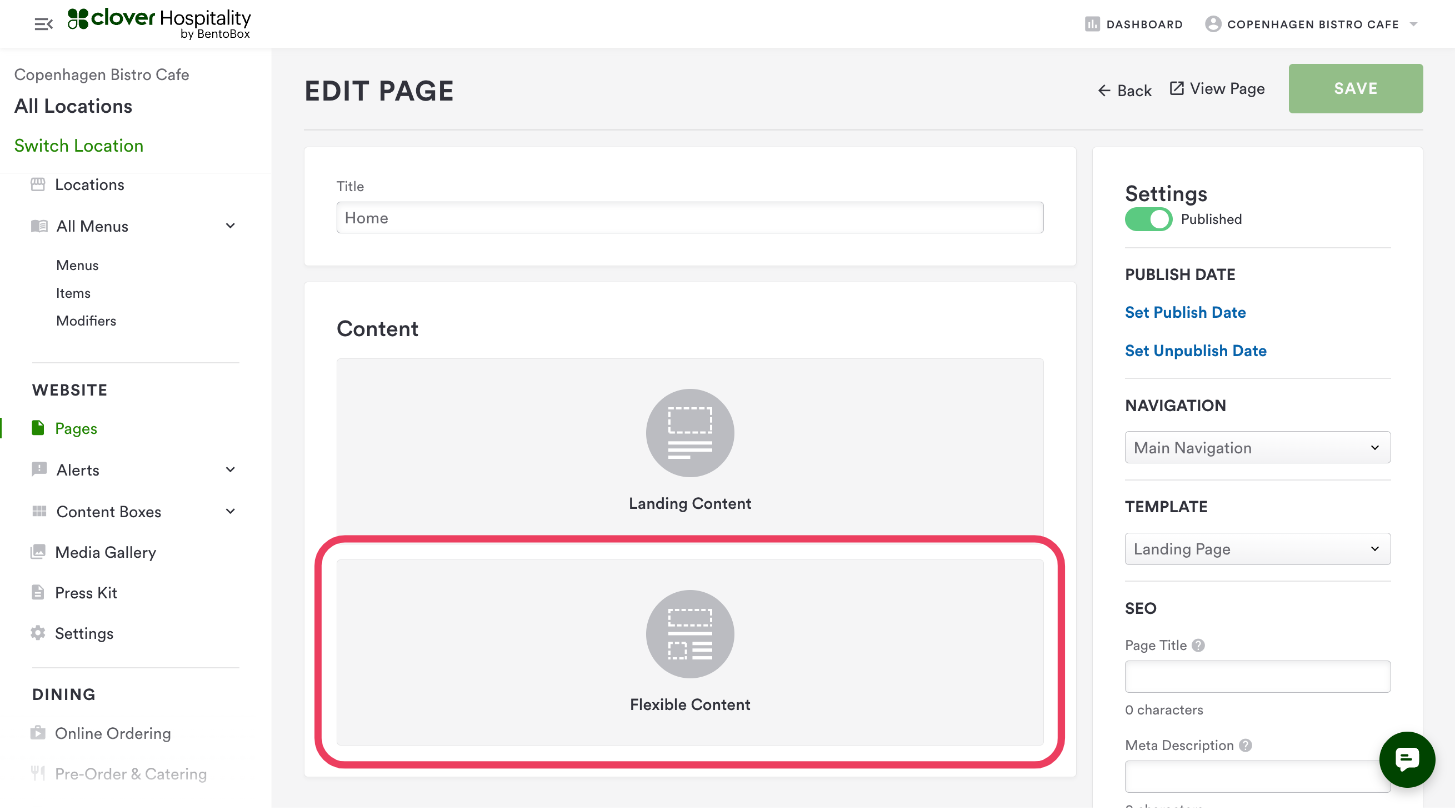Click the Switch Location link
The height and width of the screenshot is (808, 1455).
coord(79,146)
